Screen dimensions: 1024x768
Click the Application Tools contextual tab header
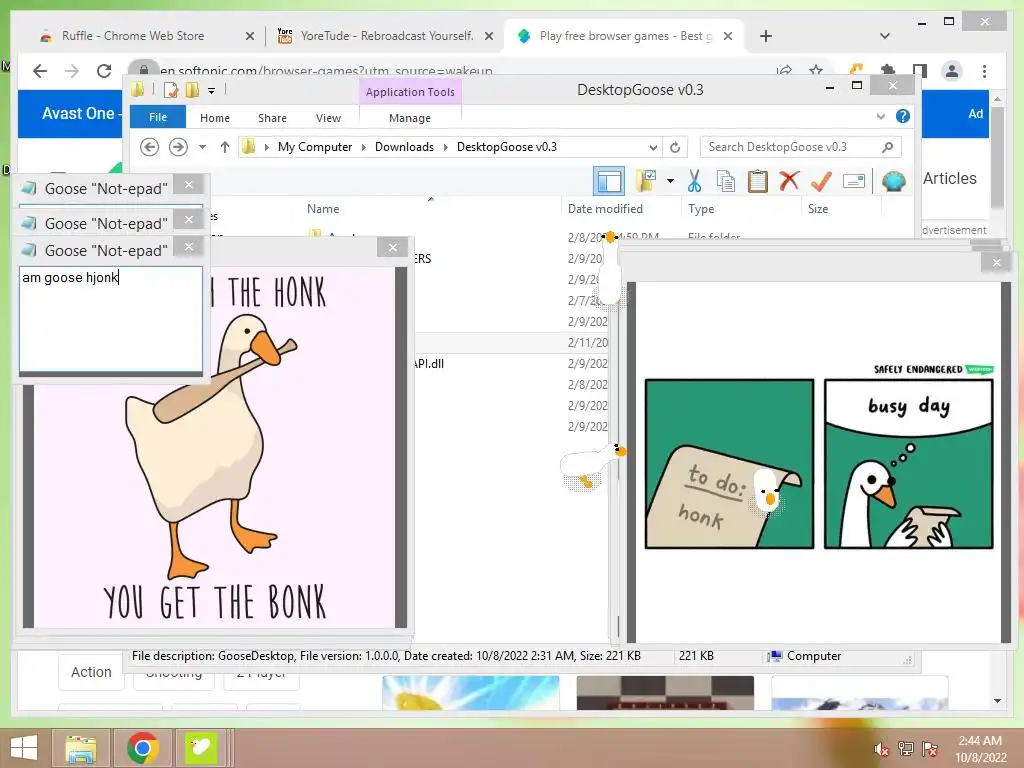pyautogui.click(x=410, y=92)
